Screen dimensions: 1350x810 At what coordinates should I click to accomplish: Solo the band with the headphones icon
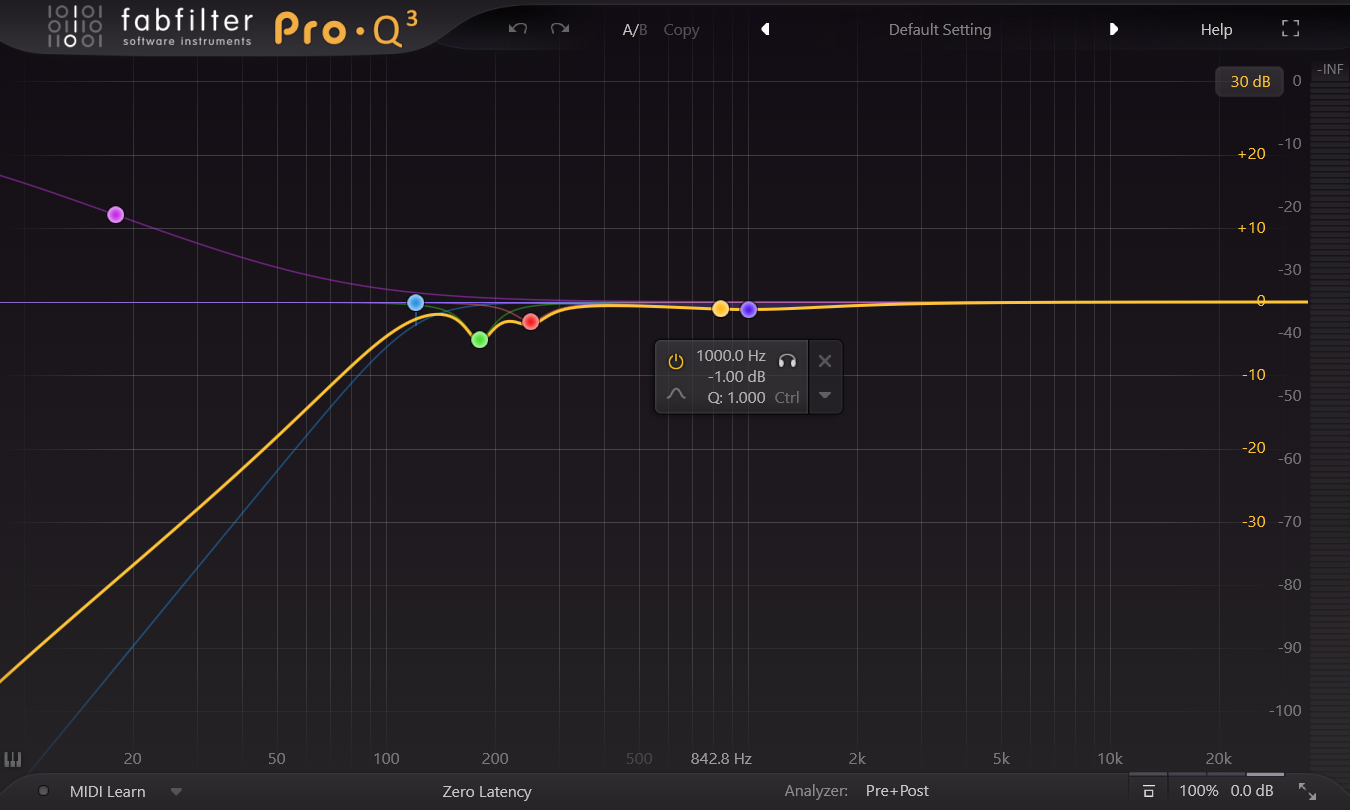coord(787,361)
